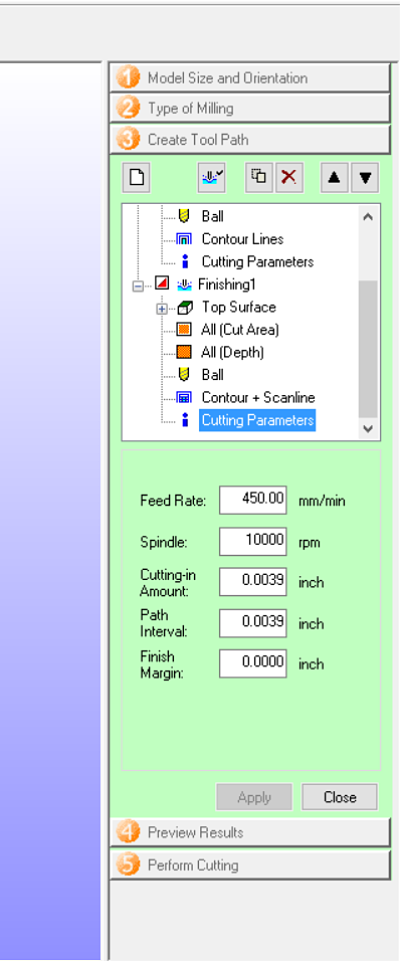Click the red flag icon beside Finishing1
This screenshot has height=961, width=400.
(162, 284)
